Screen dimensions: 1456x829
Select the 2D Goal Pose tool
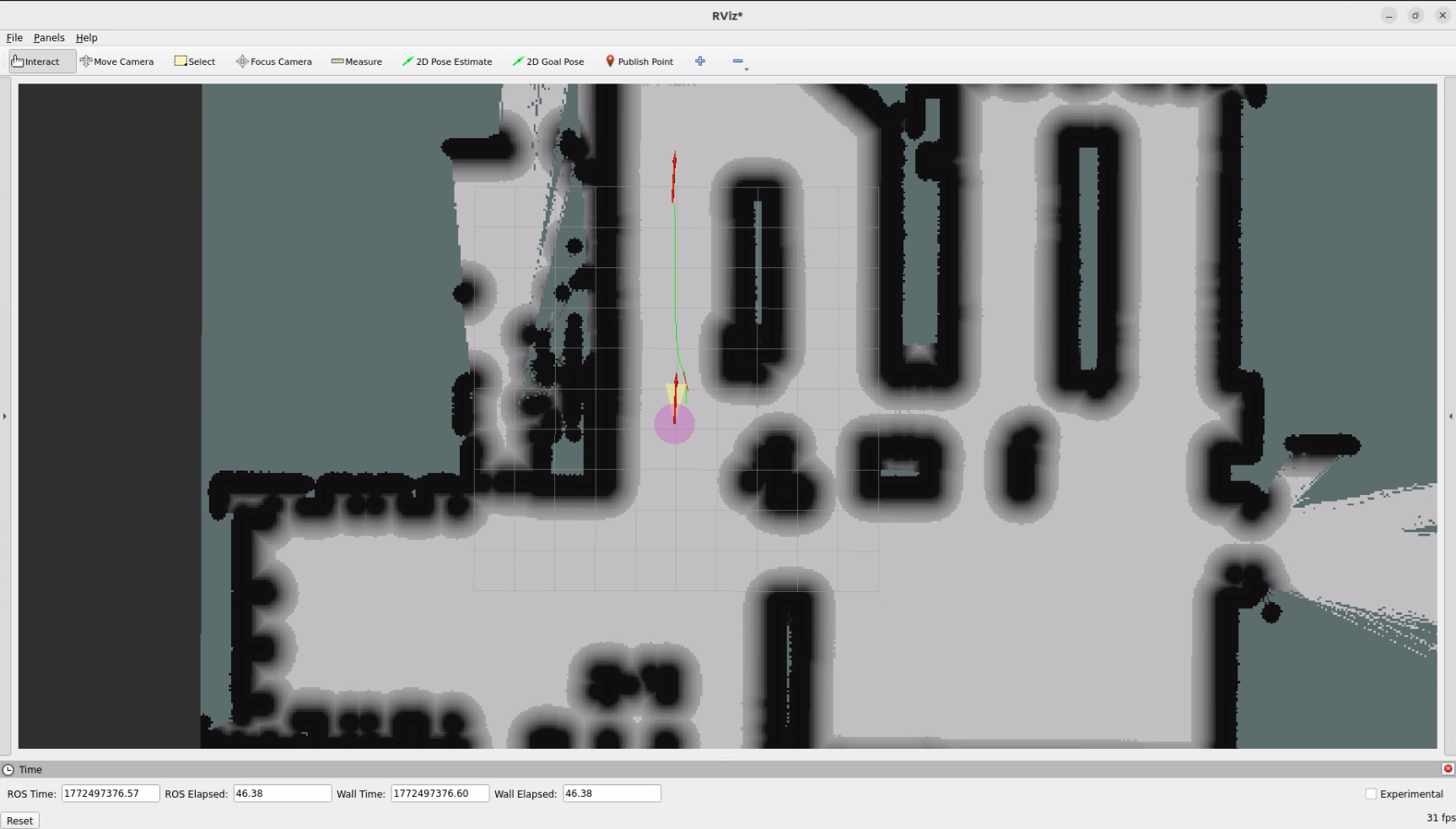click(548, 62)
